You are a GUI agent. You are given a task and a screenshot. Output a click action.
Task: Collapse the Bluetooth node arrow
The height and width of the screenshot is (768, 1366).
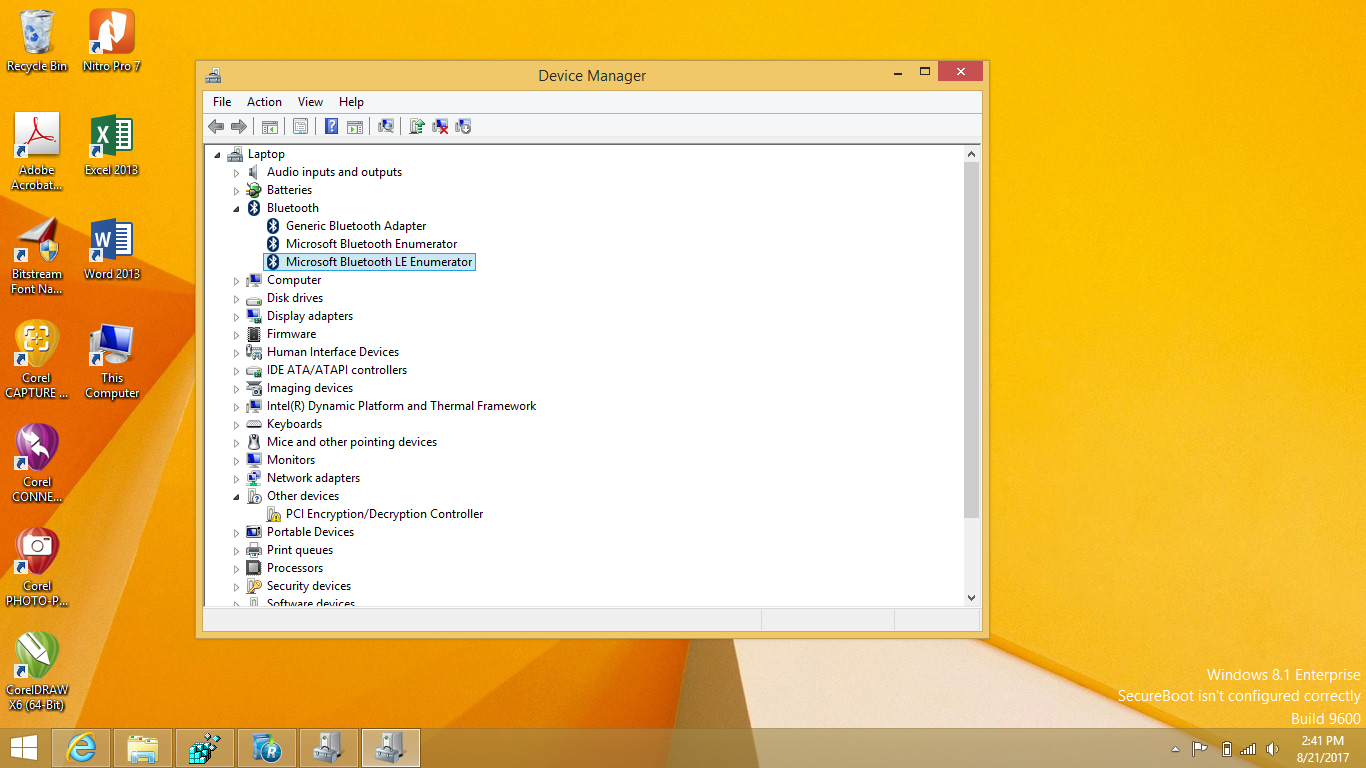pos(237,208)
